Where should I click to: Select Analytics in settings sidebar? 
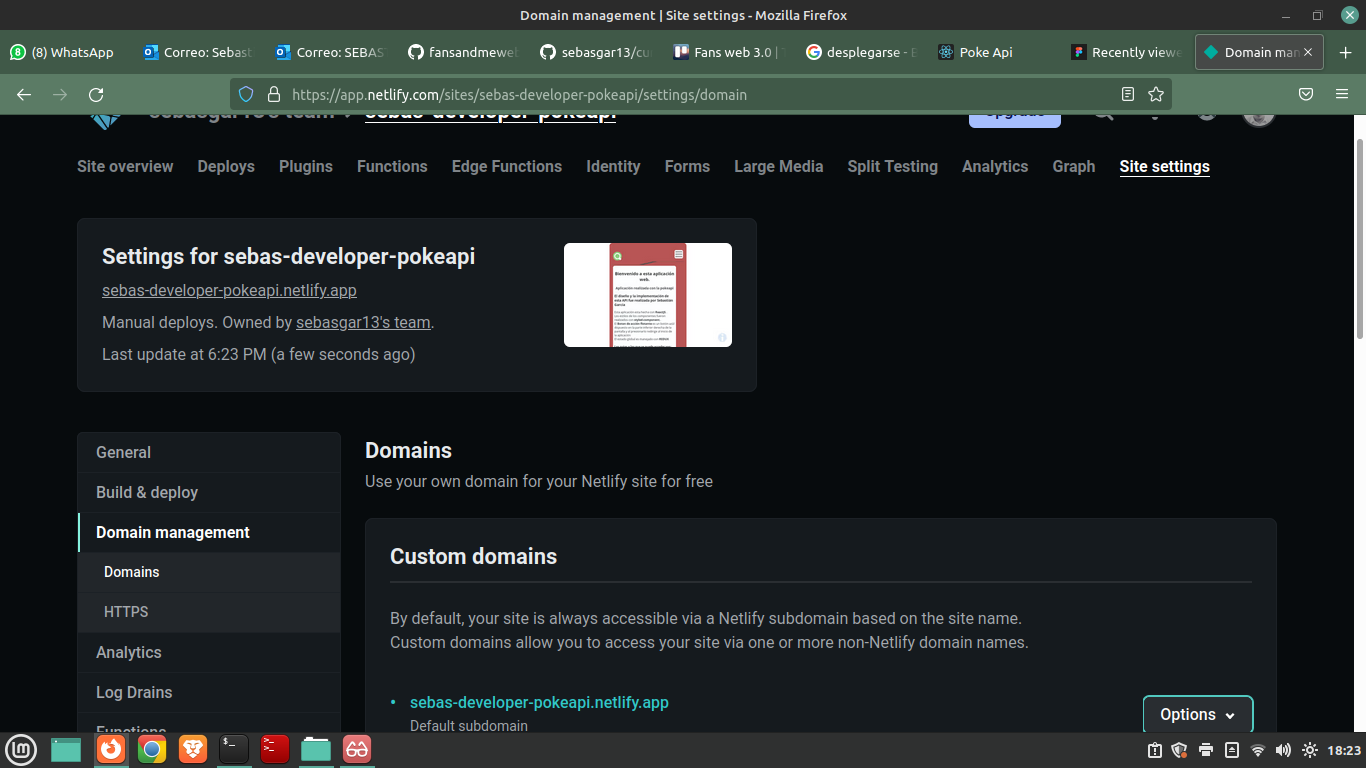209,652
